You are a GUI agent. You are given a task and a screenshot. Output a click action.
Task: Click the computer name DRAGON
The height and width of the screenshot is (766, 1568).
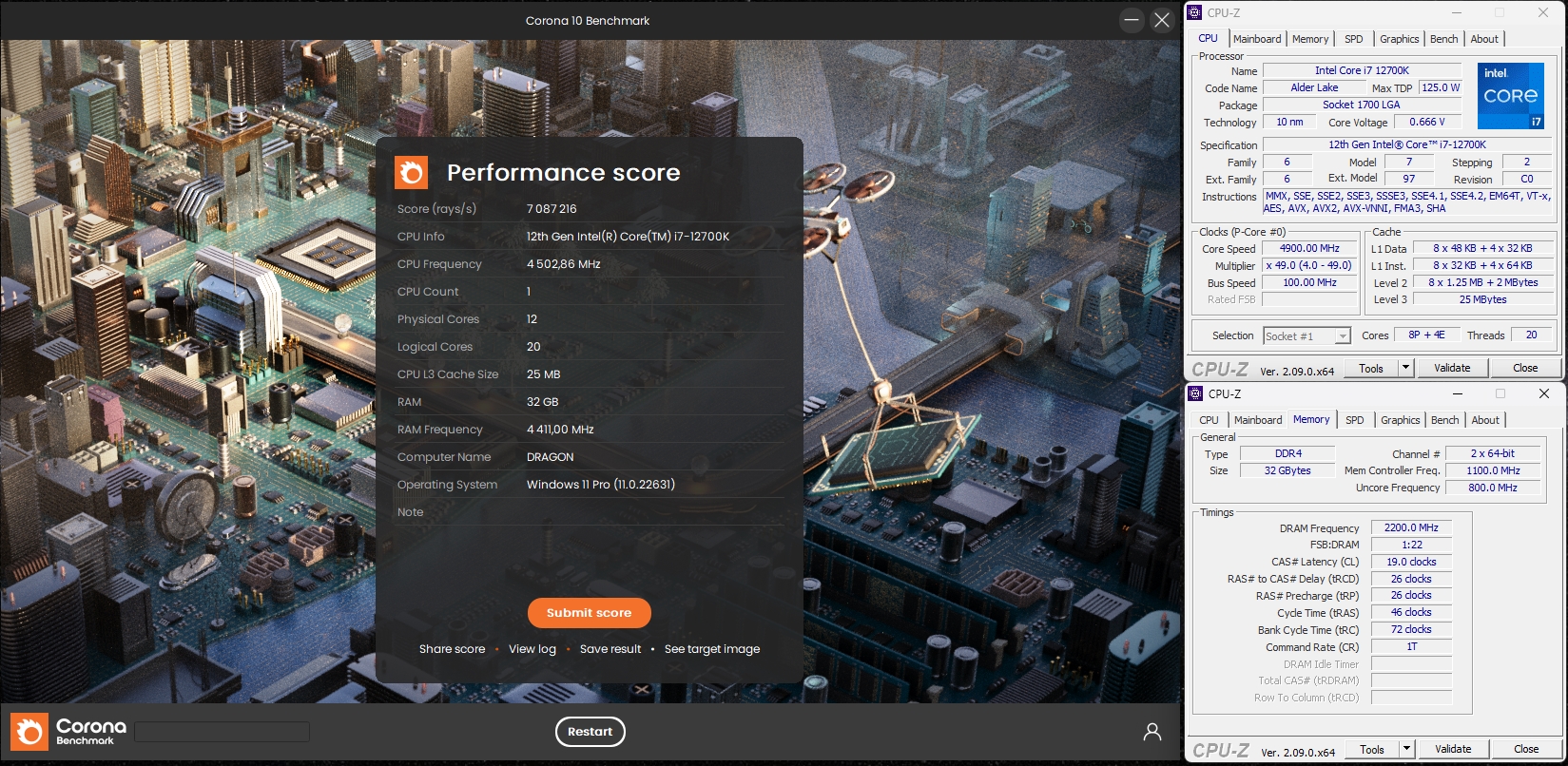551,457
